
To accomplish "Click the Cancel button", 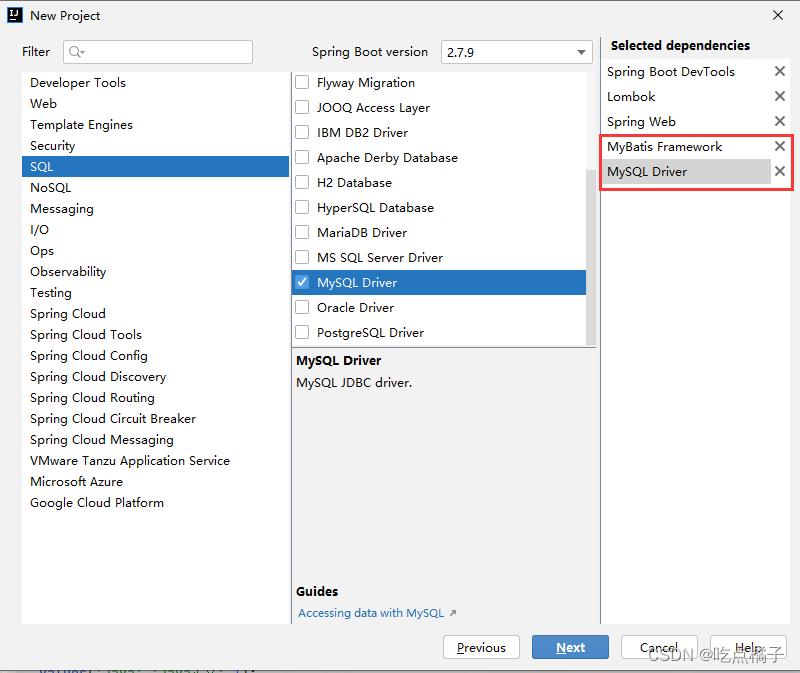I will (659, 647).
